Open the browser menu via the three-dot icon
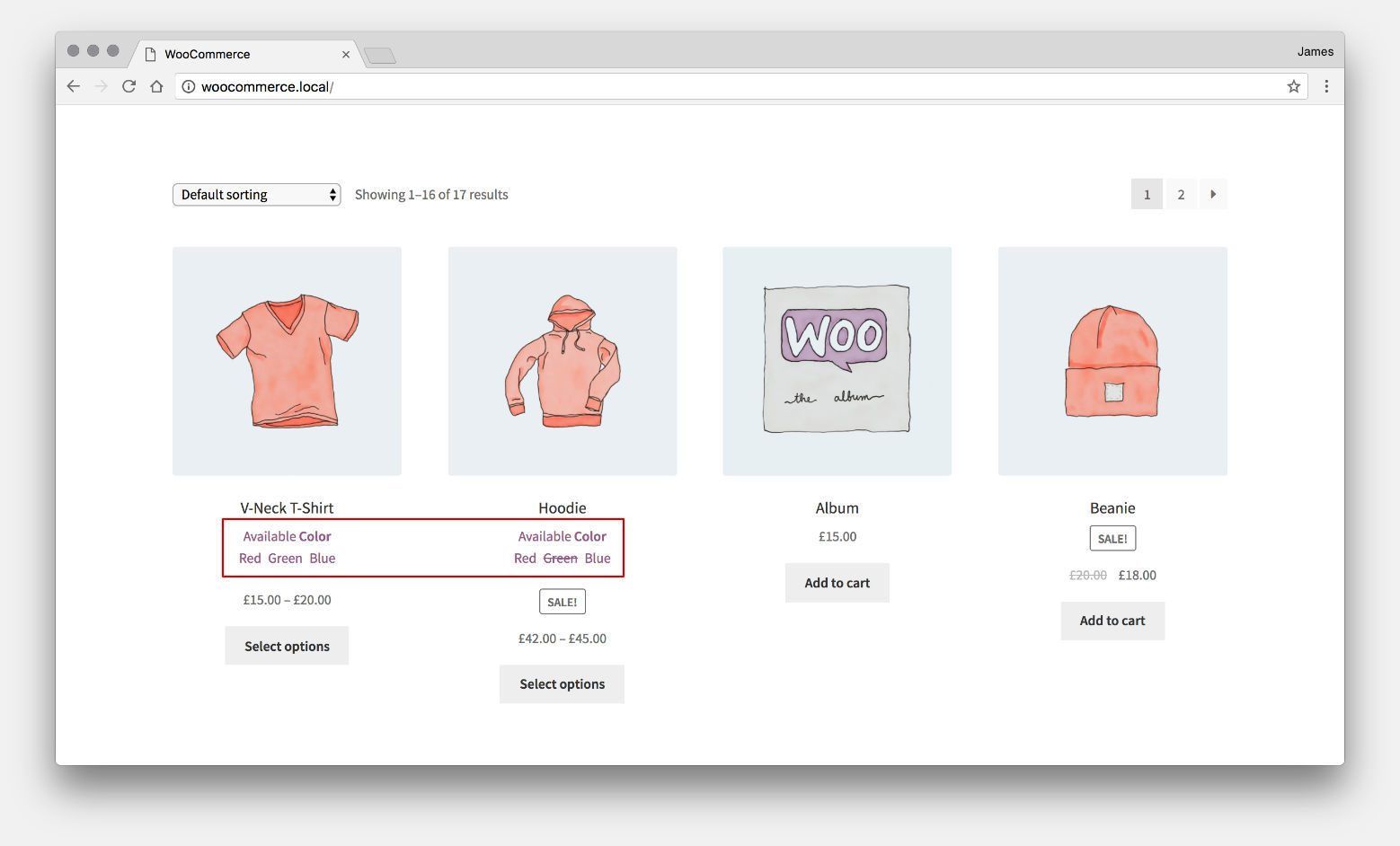Screen dimensions: 1400x846 (x=1326, y=86)
